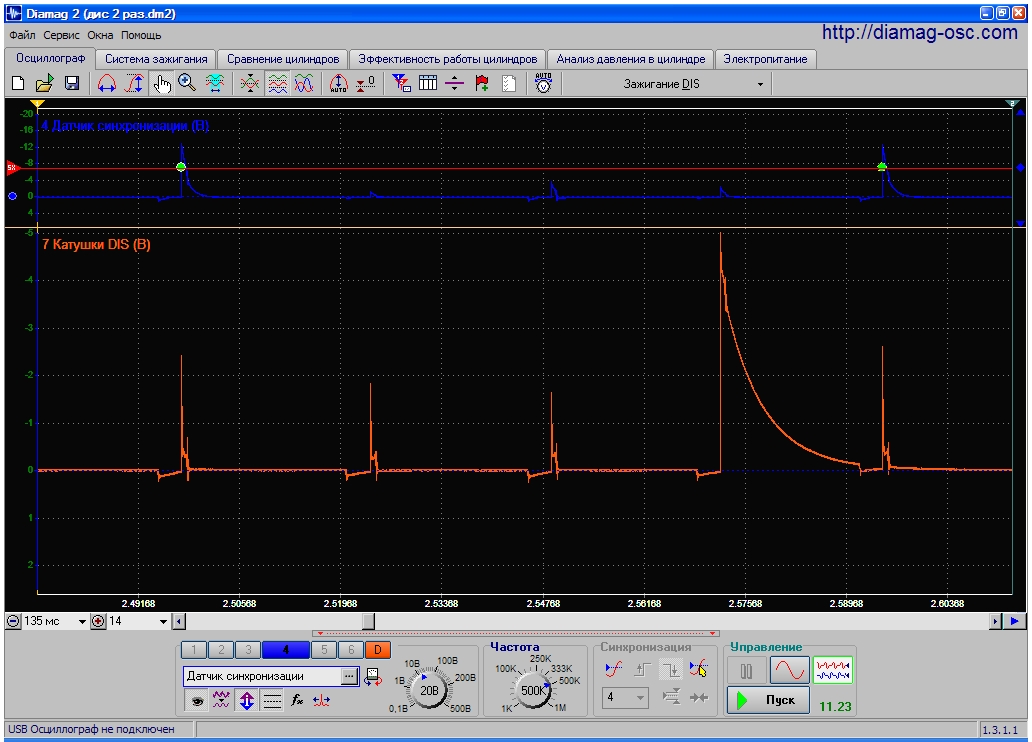Open the 14 value dropdown

point(163,622)
